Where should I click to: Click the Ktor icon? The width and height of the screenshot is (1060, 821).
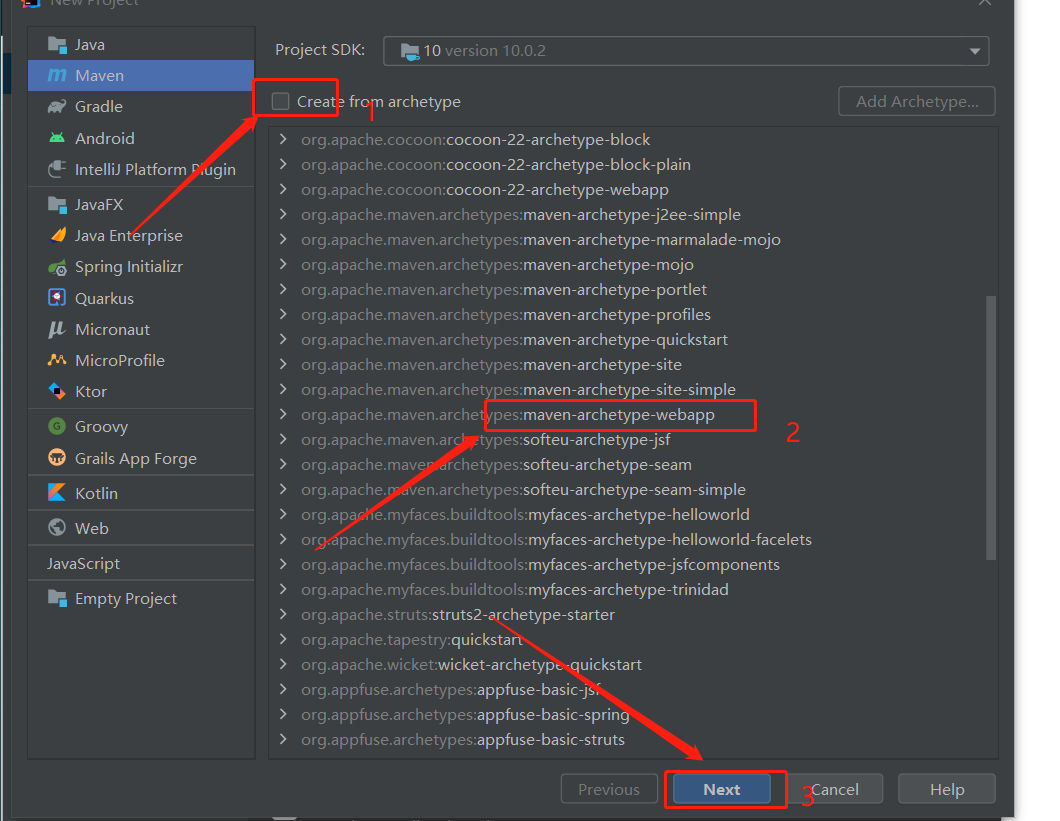[x=57, y=392]
